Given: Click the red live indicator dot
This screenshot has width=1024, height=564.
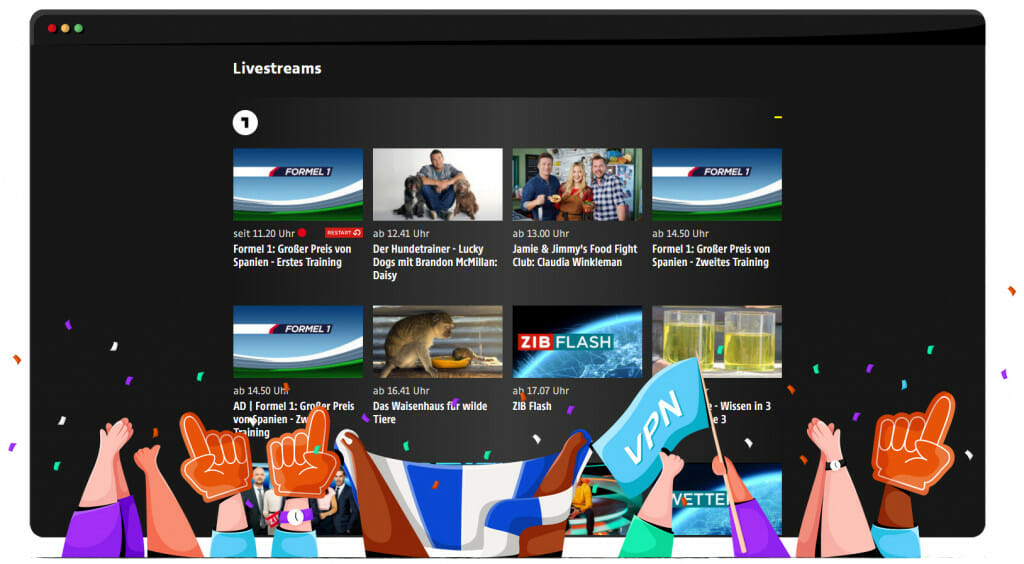Looking at the screenshot, I should pos(302,233).
